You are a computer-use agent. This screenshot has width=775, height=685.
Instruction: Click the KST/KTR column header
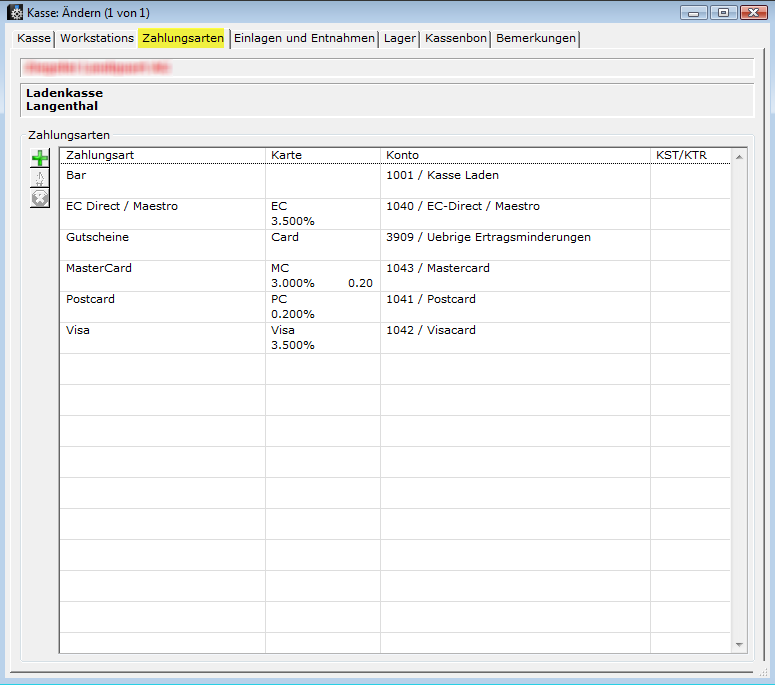click(681, 156)
